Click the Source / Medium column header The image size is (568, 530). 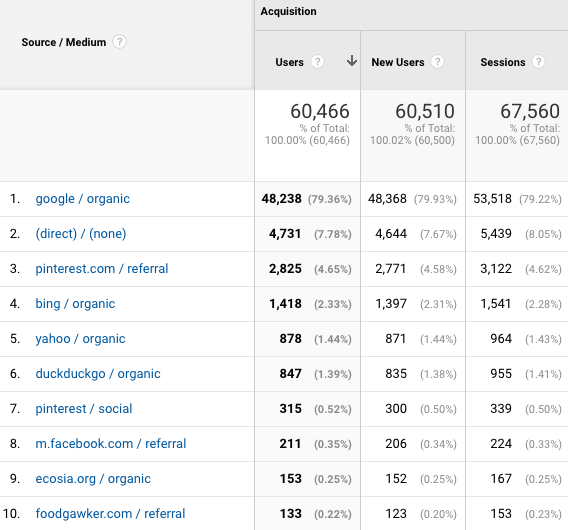coord(64,42)
